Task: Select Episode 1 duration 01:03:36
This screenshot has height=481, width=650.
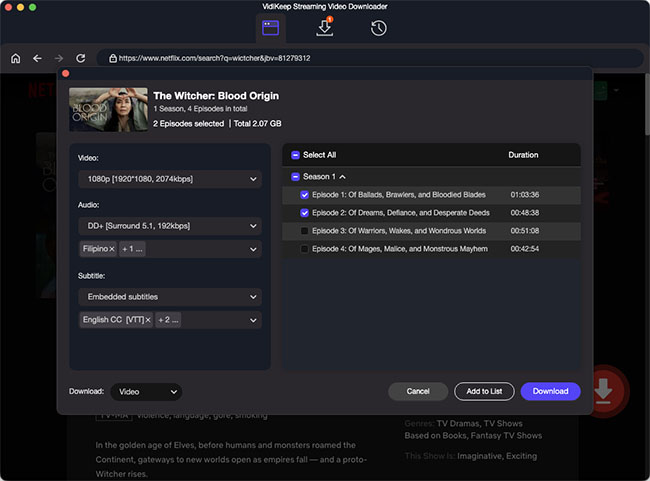Action: tap(524, 195)
